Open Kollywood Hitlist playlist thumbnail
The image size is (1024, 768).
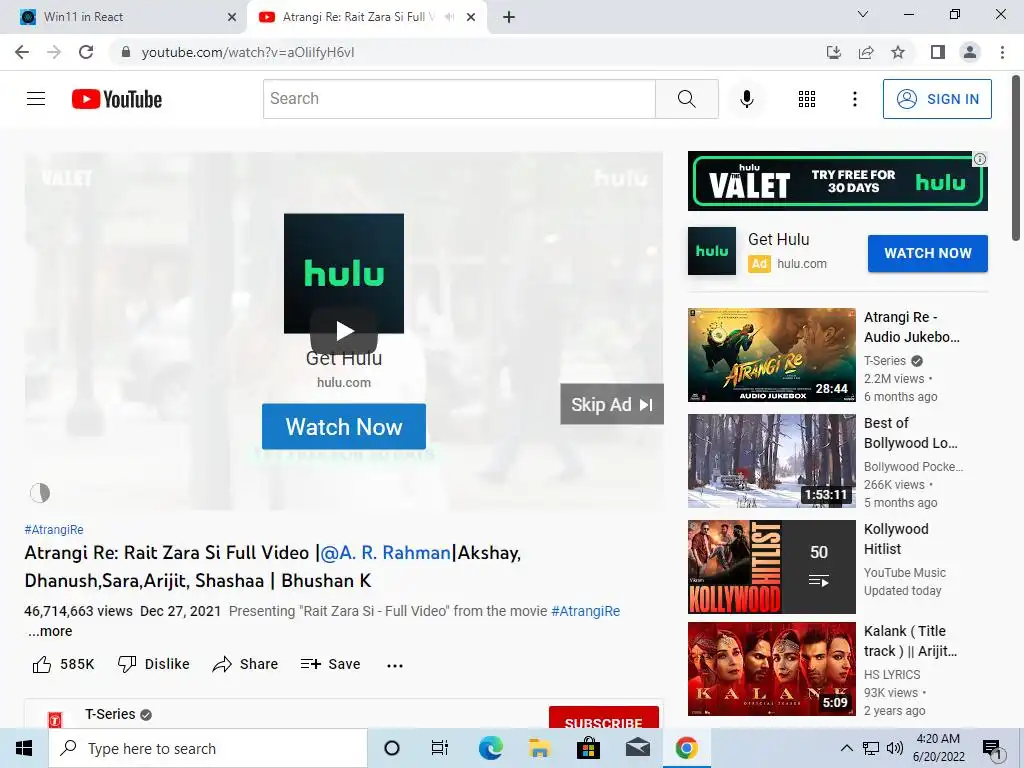[771, 567]
